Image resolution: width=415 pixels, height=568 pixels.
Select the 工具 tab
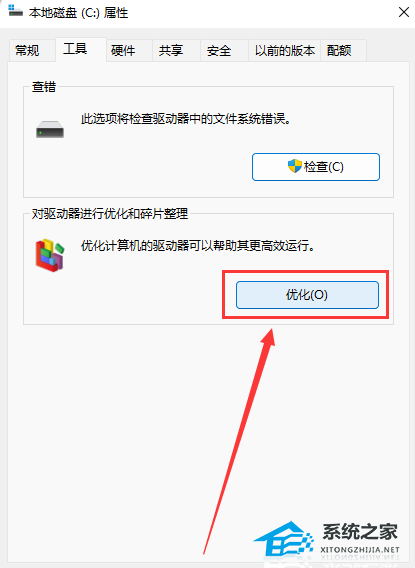click(x=75, y=49)
